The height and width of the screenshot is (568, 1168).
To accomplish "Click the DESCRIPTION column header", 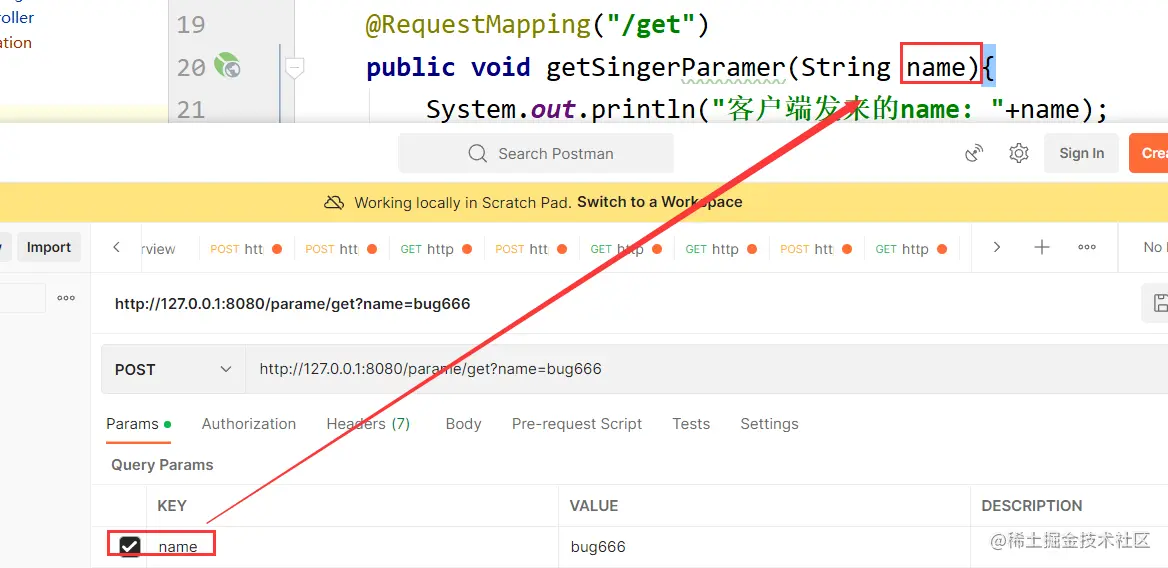I will [1032, 505].
